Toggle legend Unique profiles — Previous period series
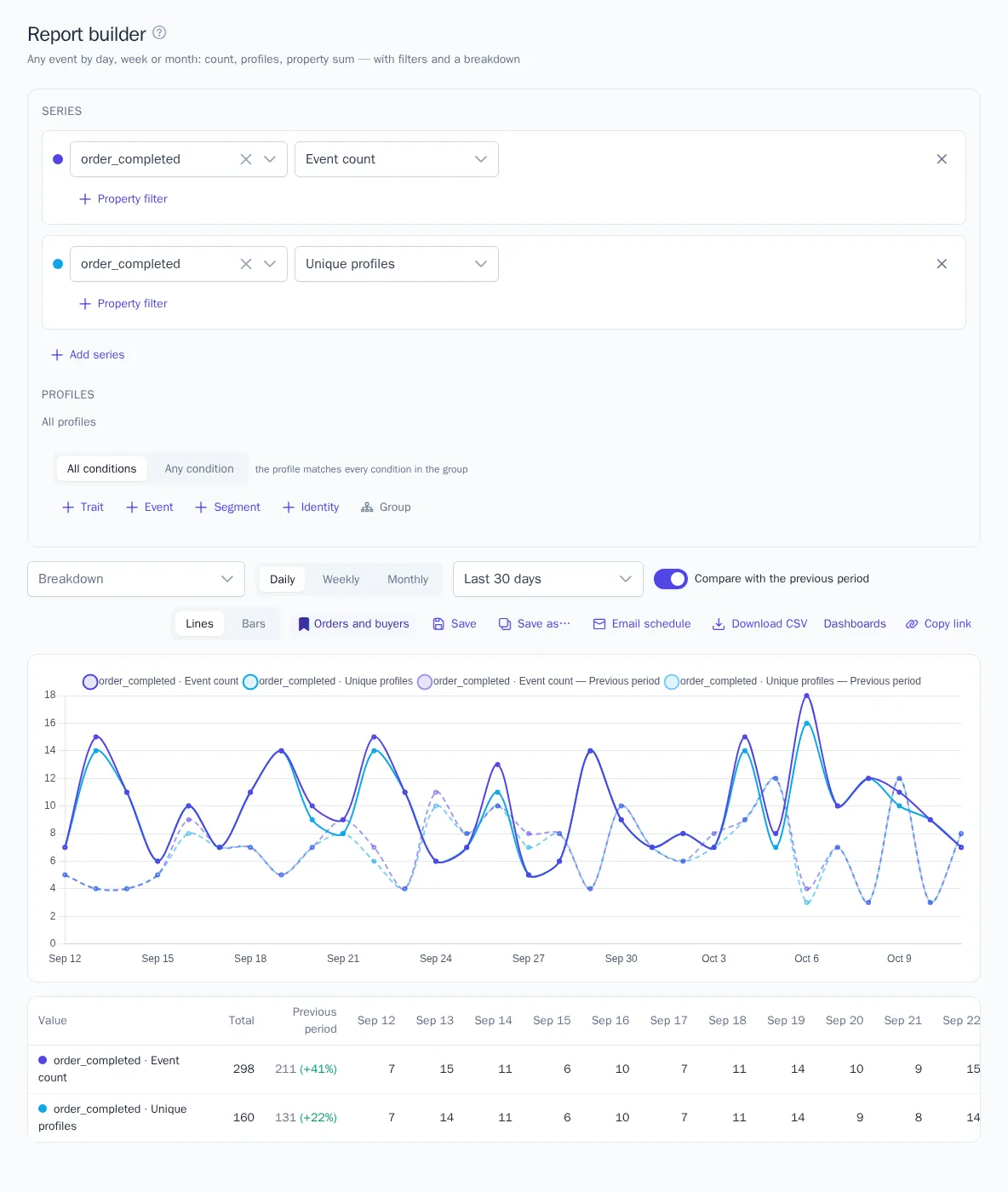 pyautogui.click(x=793, y=681)
